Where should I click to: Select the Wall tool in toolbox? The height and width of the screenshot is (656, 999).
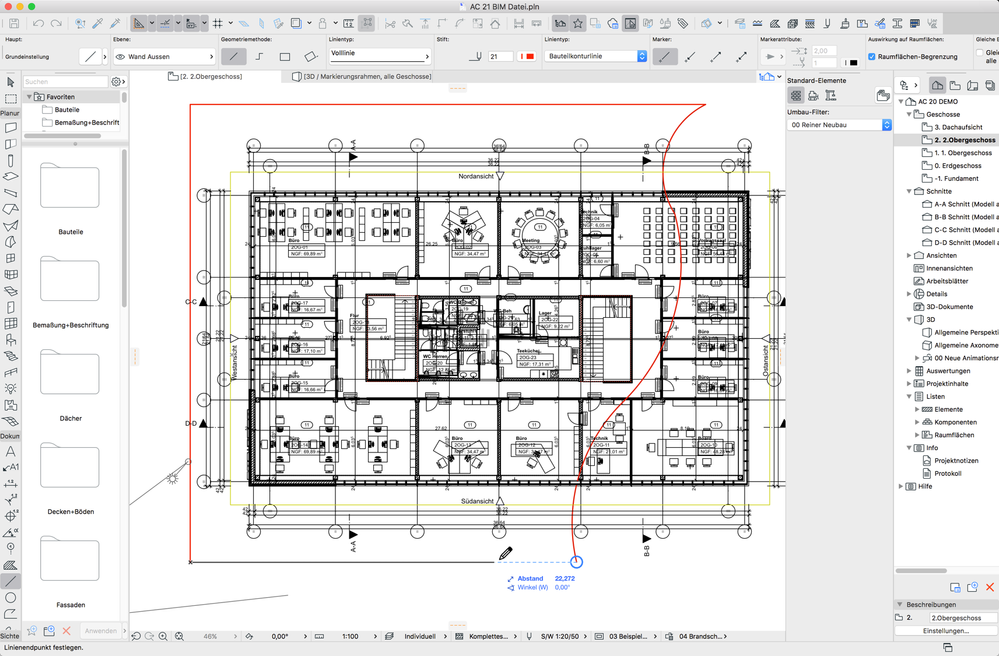[x=10, y=127]
